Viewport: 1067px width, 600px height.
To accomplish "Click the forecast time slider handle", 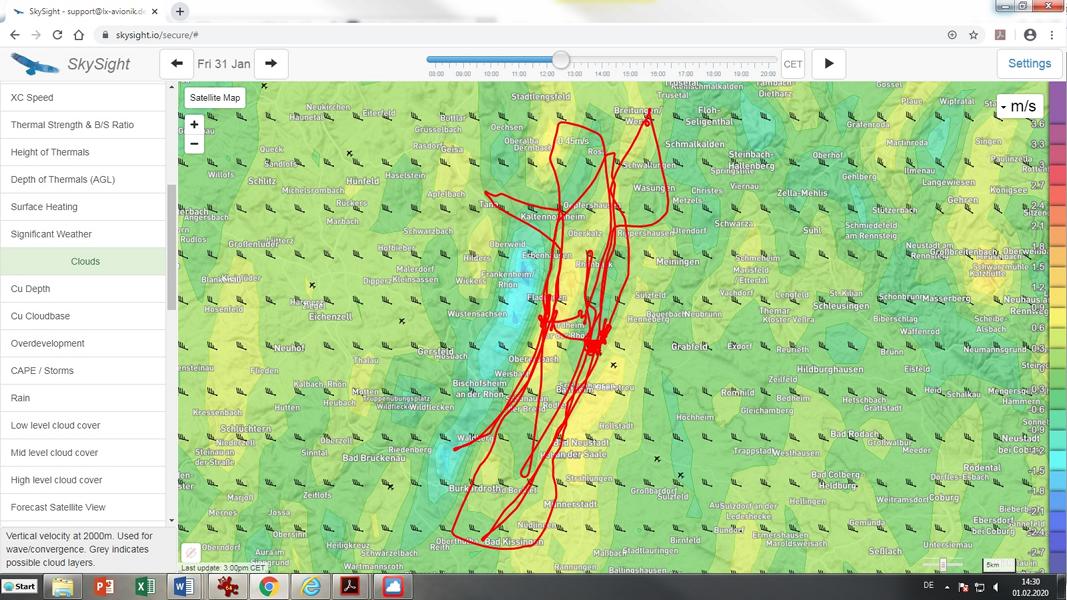I will 561,61.
